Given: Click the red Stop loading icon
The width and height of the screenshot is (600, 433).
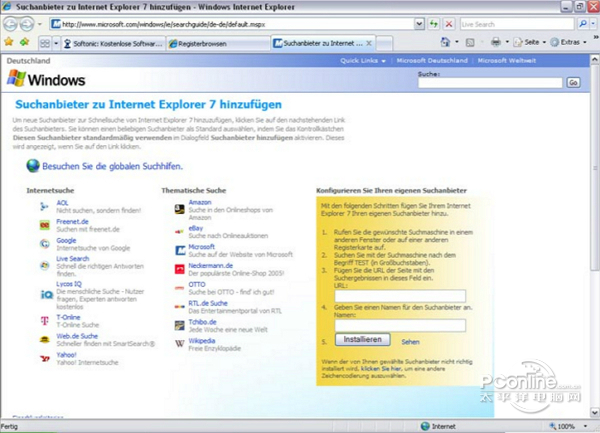Looking at the screenshot, I should click(x=449, y=24).
